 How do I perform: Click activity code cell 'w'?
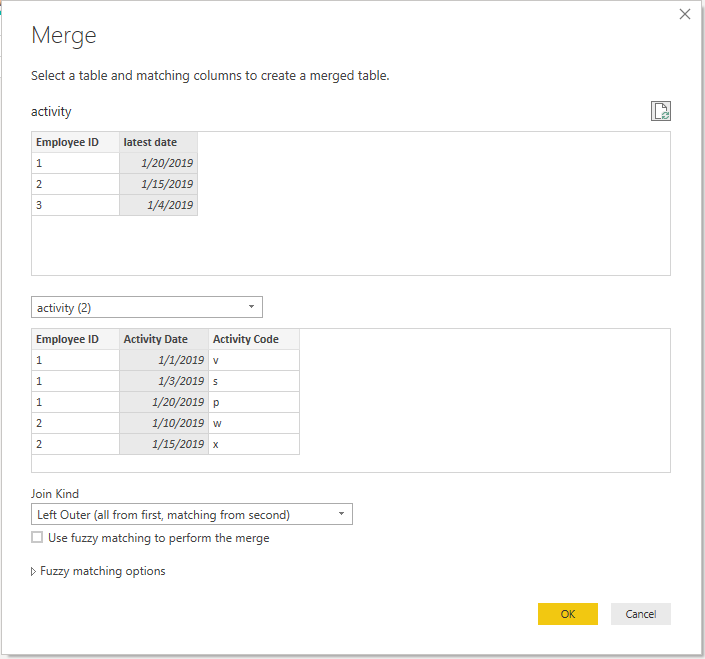pos(254,423)
